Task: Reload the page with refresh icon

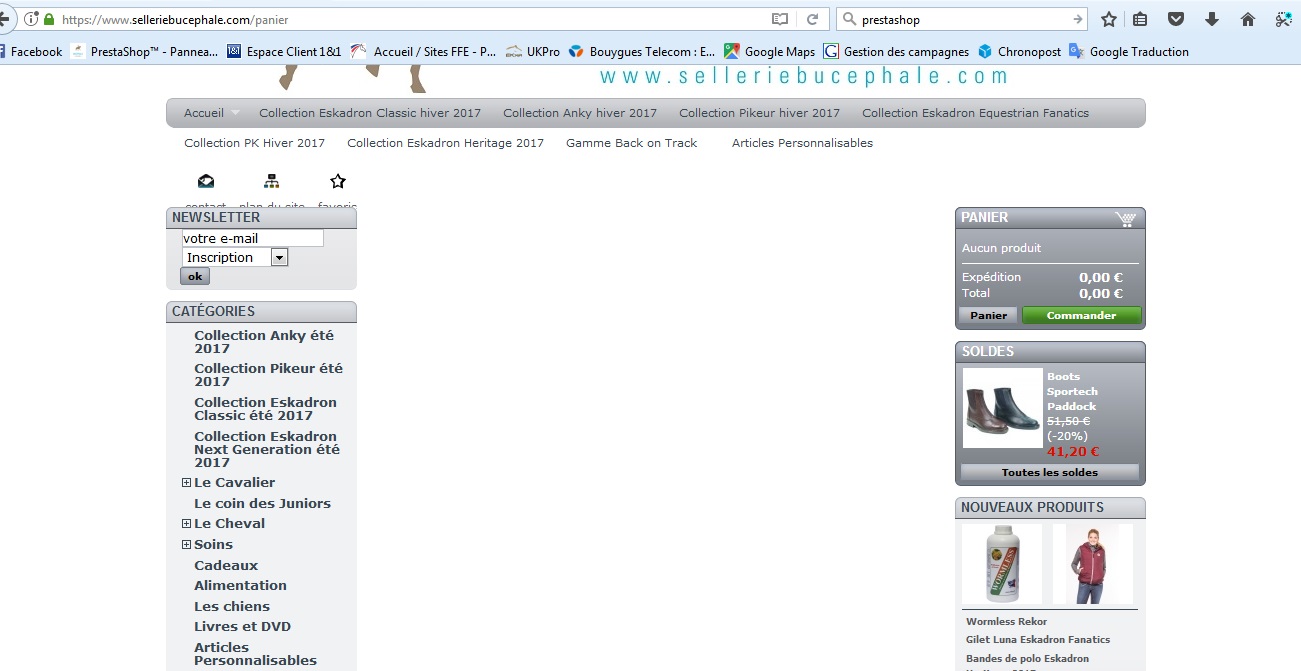Action: [813, 19]
